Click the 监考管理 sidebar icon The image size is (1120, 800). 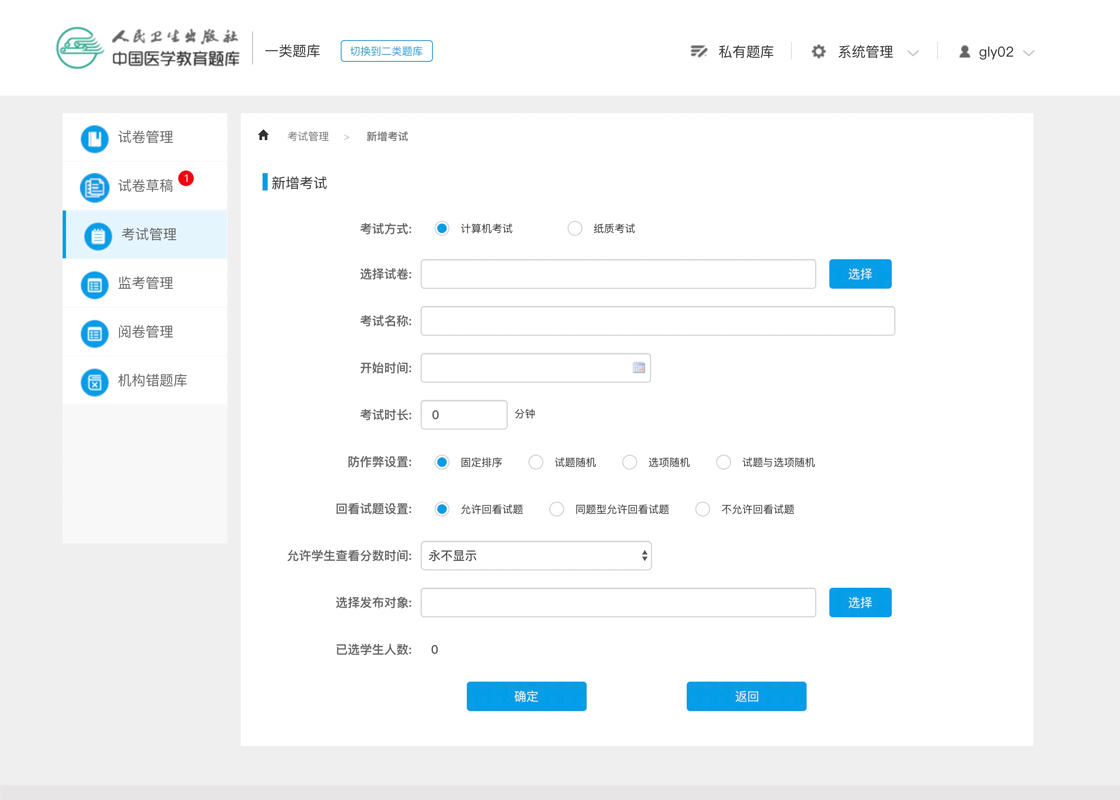[x=94, y=285]
